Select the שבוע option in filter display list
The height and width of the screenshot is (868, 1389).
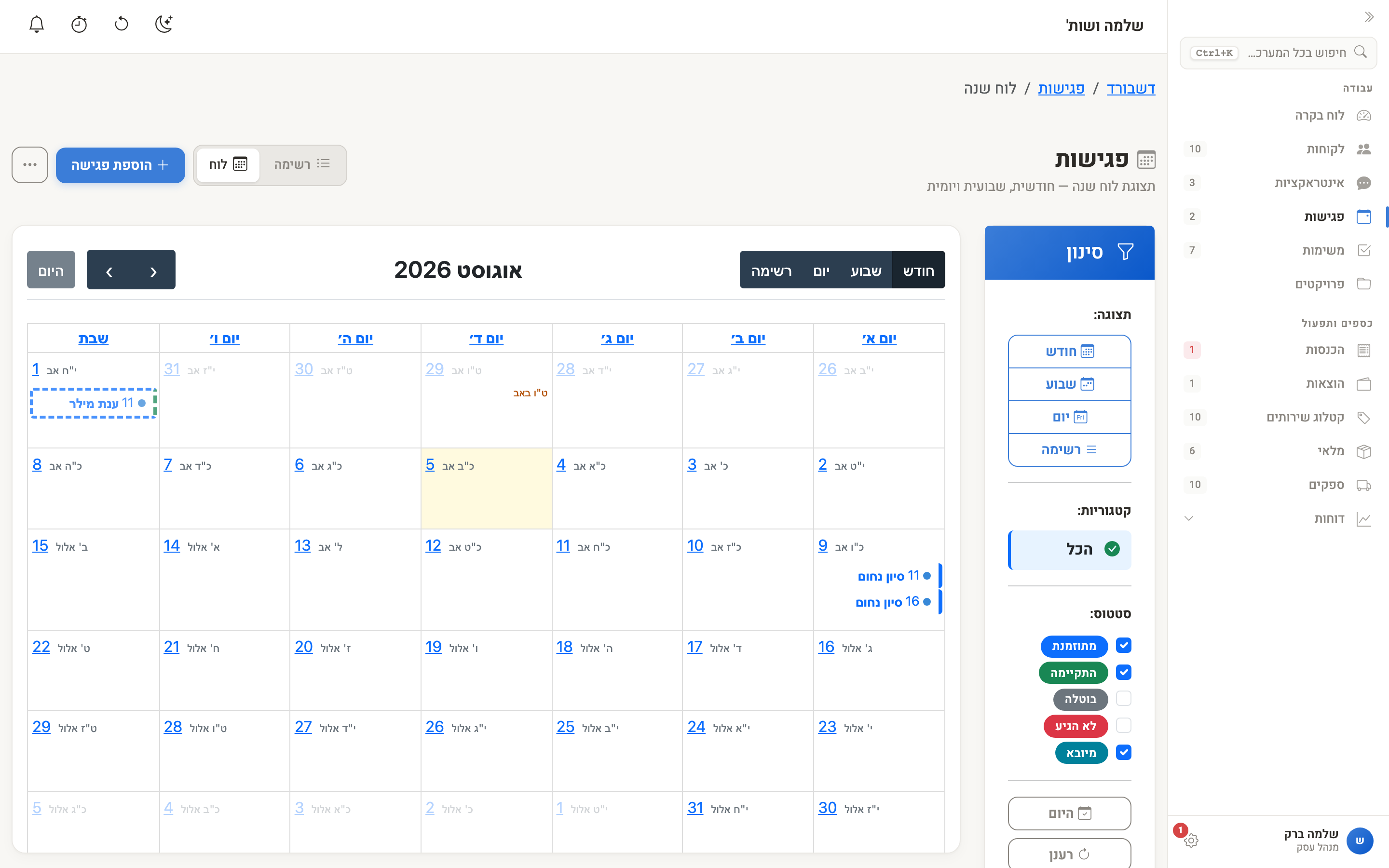[1069, 384]
